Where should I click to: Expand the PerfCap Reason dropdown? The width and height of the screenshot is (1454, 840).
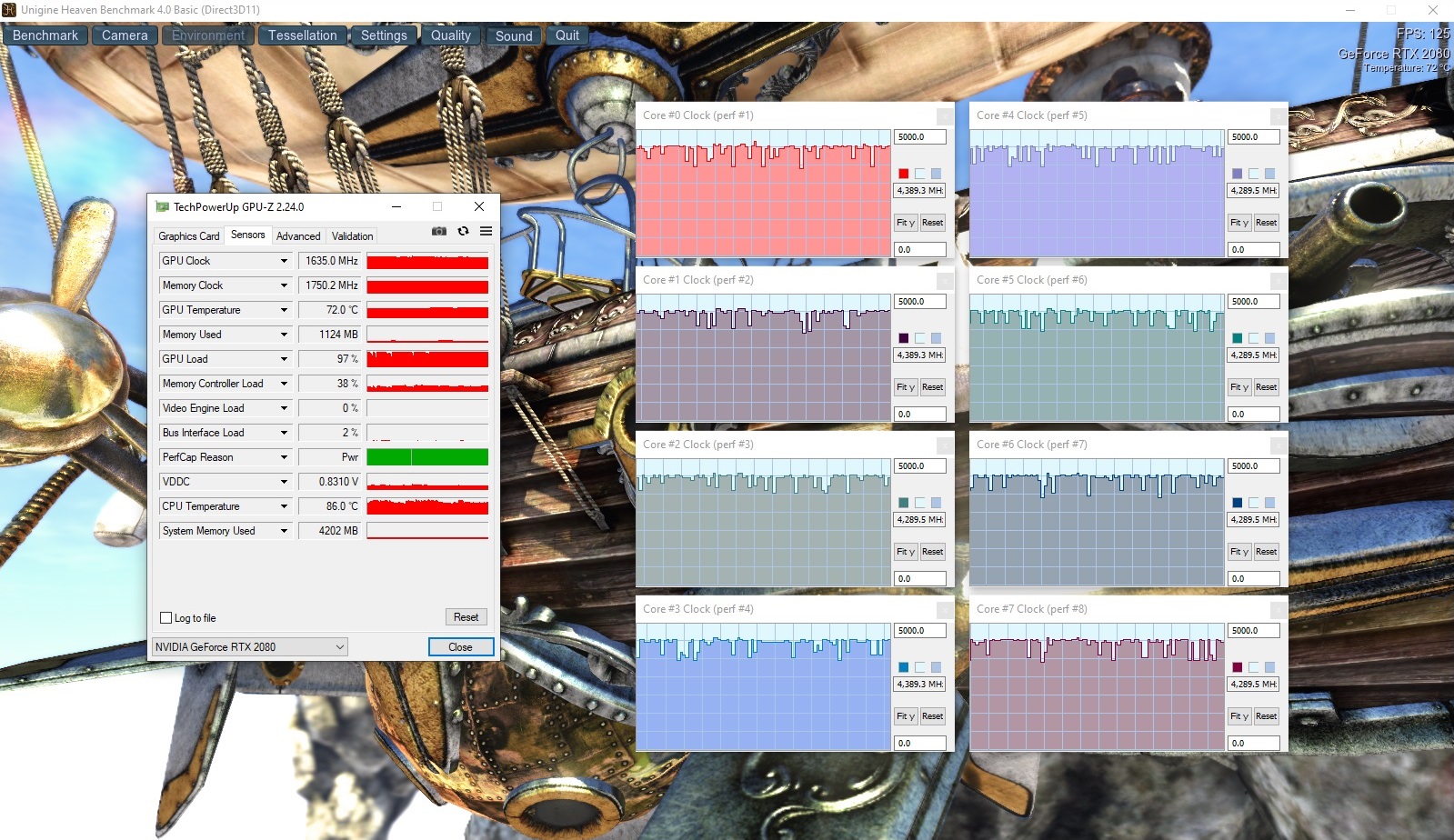[284, 457]
